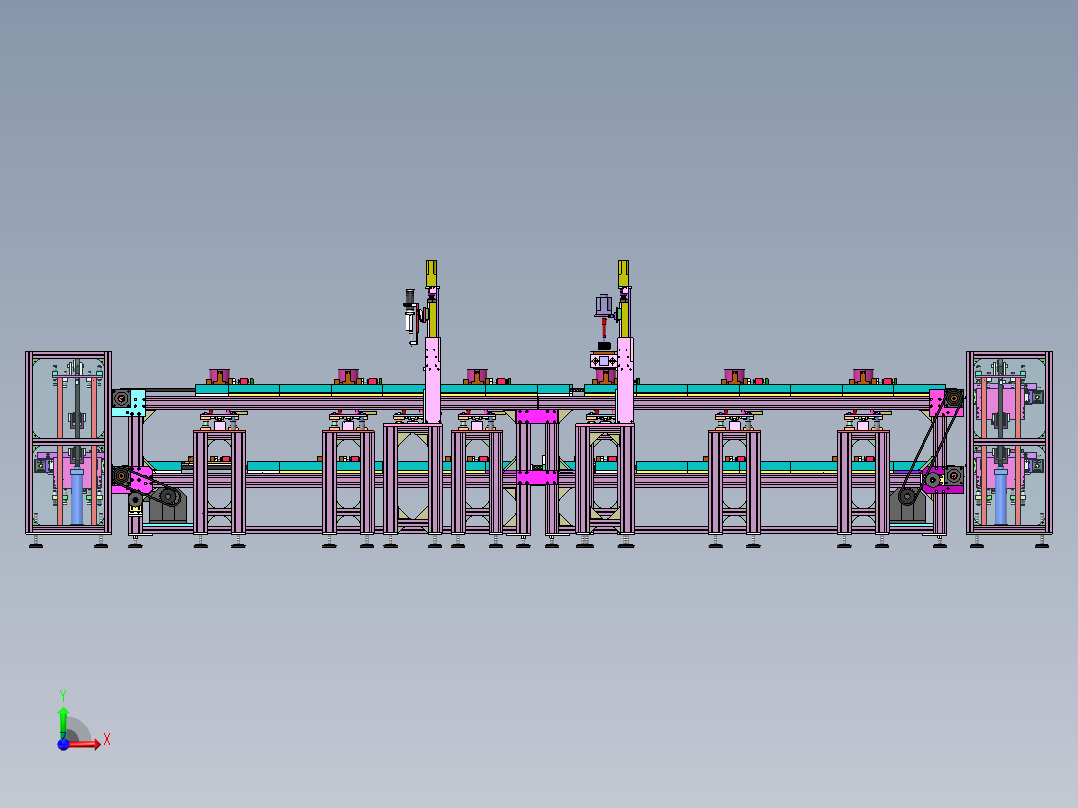Select the blue cylinder in the right cabinet
Screen dimensions: 1078x808
(1001, 496)
